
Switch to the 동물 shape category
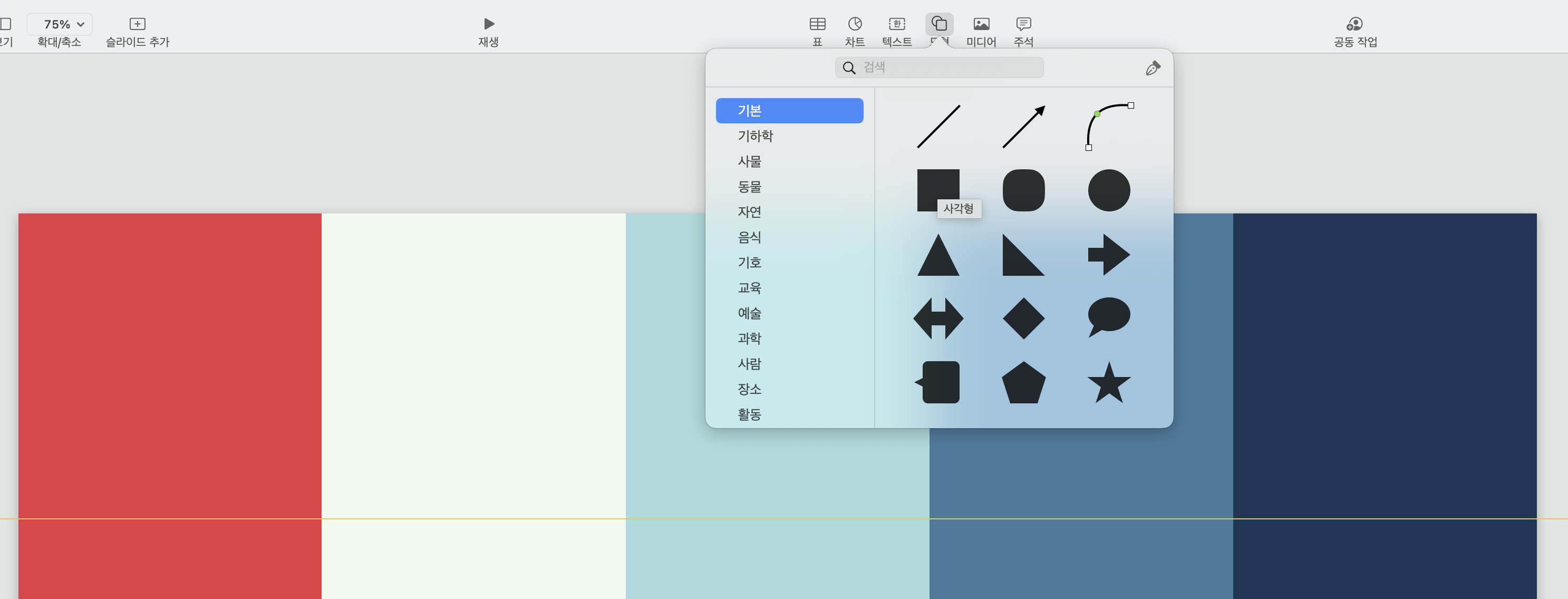point(749,187)
